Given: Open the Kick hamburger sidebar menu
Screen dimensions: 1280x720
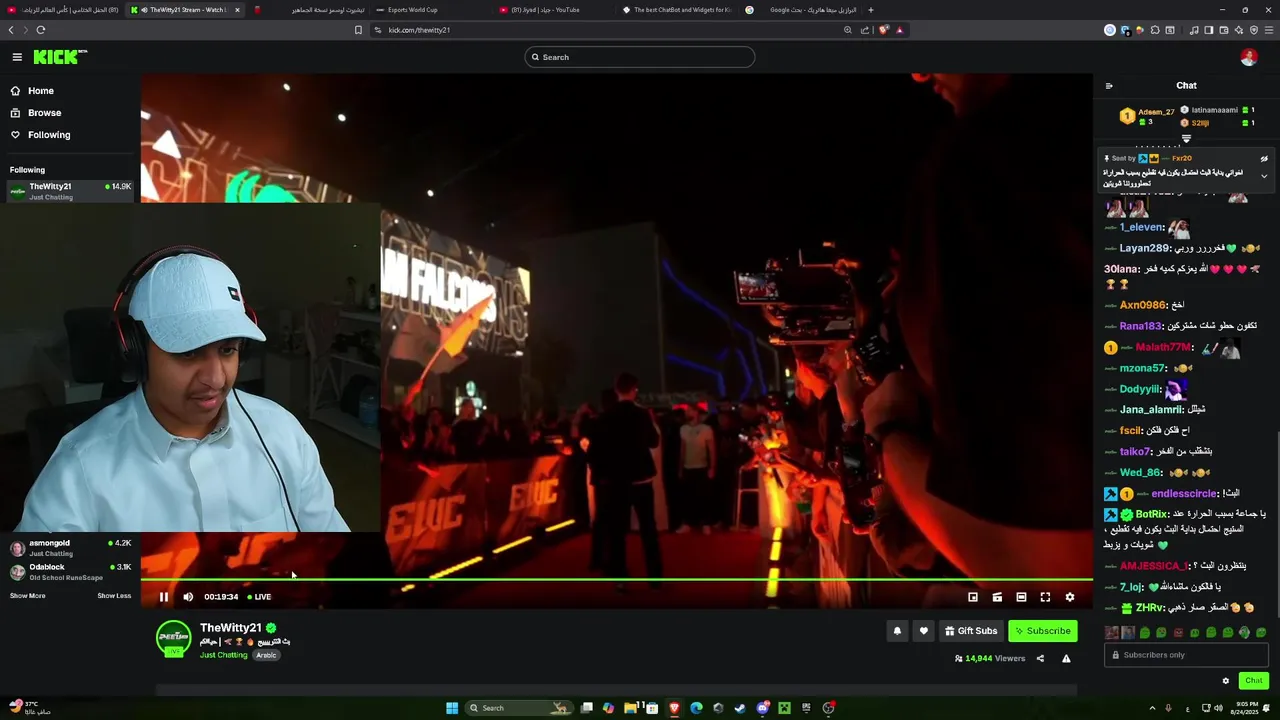Looking at the screenshot, I should point(17,57).
